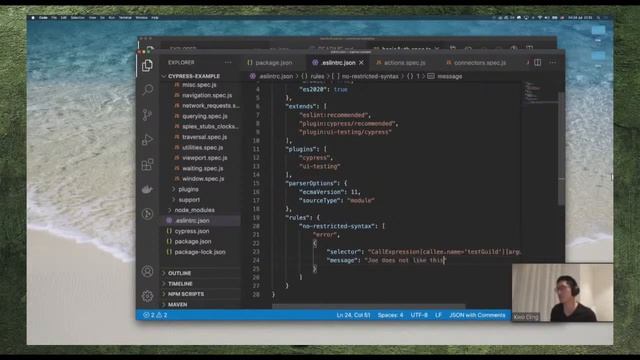Screen dimensions: 640x360
Task: Open the Manage gear icon
Action: (x=147, y=296)
